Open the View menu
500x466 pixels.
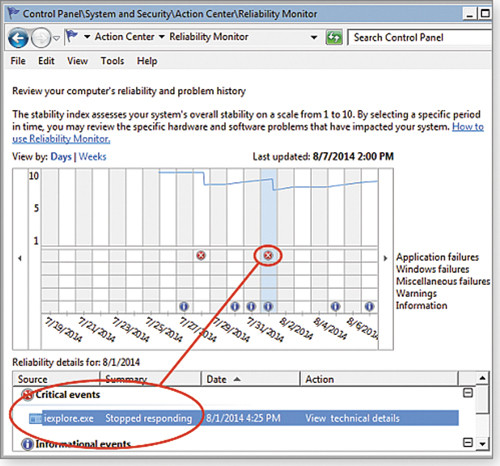click(x=77, y=61)
